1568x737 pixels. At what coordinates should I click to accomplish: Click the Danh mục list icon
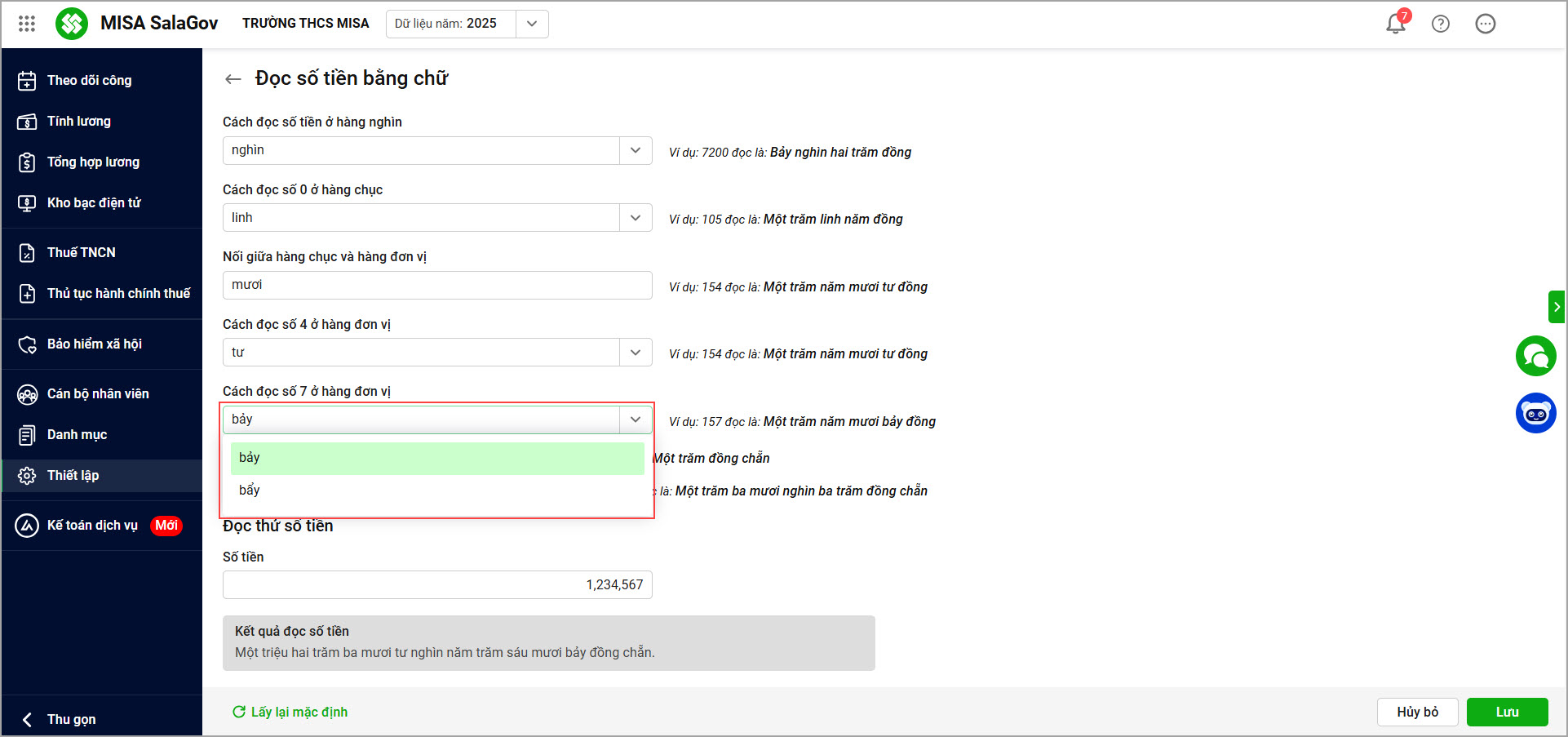27,435
